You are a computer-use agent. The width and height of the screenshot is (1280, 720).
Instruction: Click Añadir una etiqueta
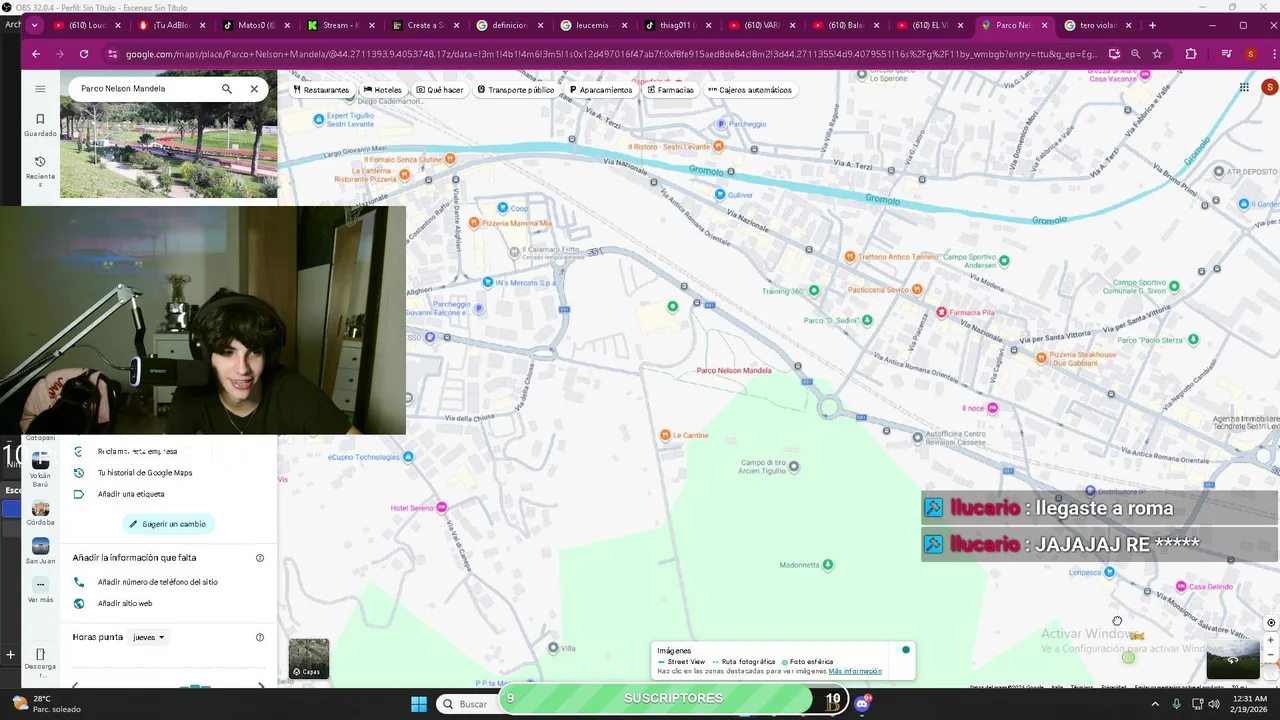131,494
